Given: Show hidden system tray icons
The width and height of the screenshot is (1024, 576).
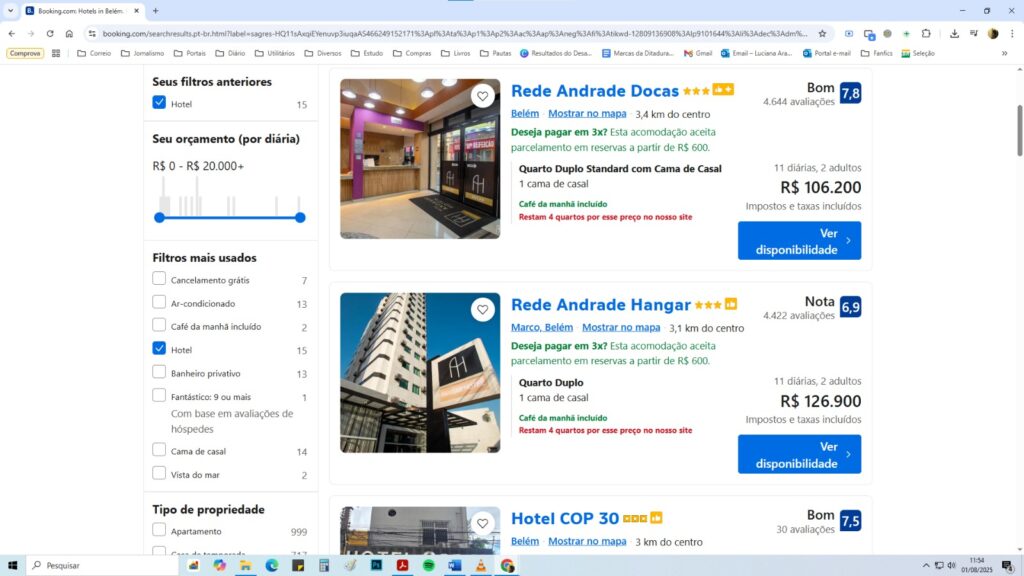Looking at the screenshot, I should pos(925,566).
